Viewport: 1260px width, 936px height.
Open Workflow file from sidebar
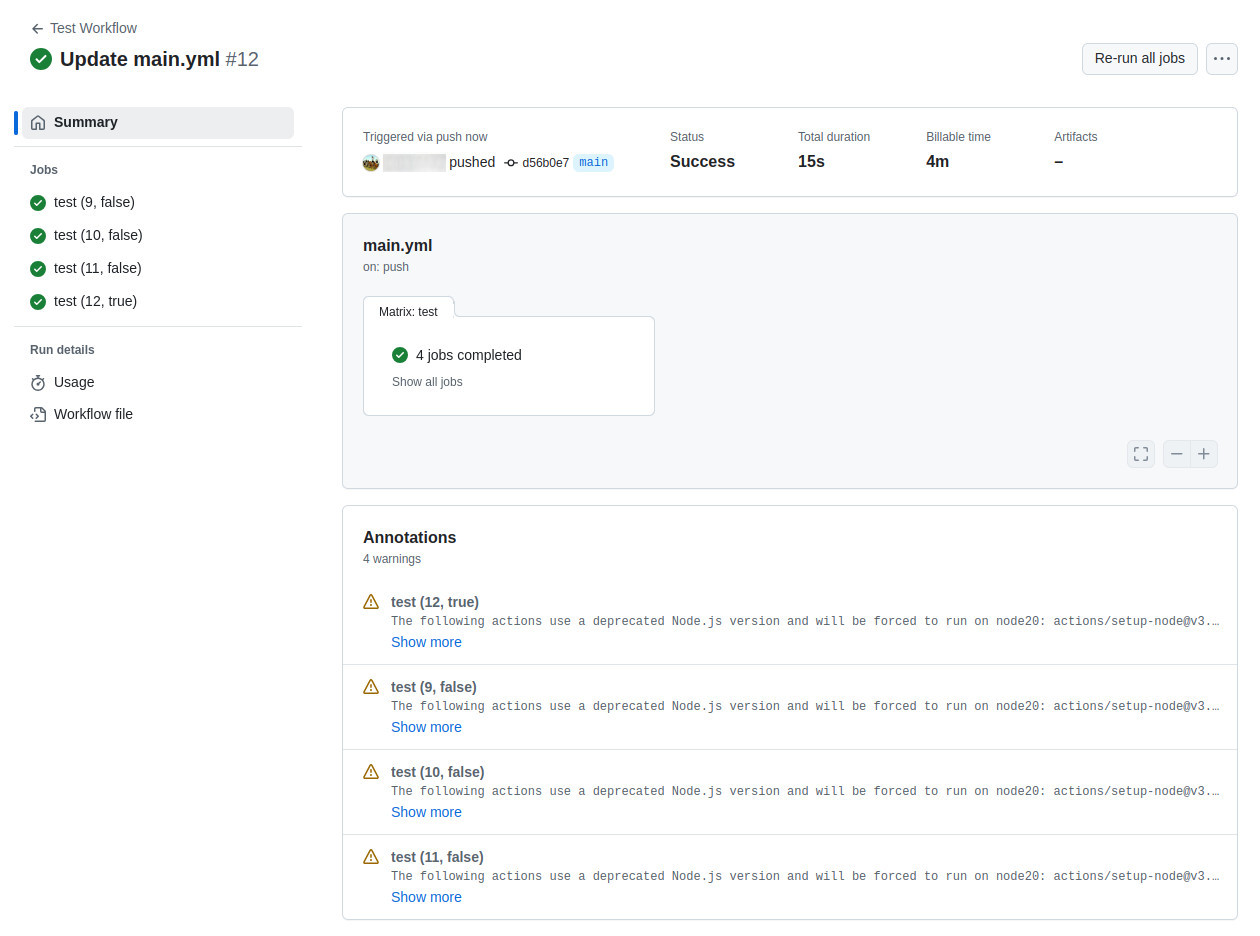click(93, 414)
